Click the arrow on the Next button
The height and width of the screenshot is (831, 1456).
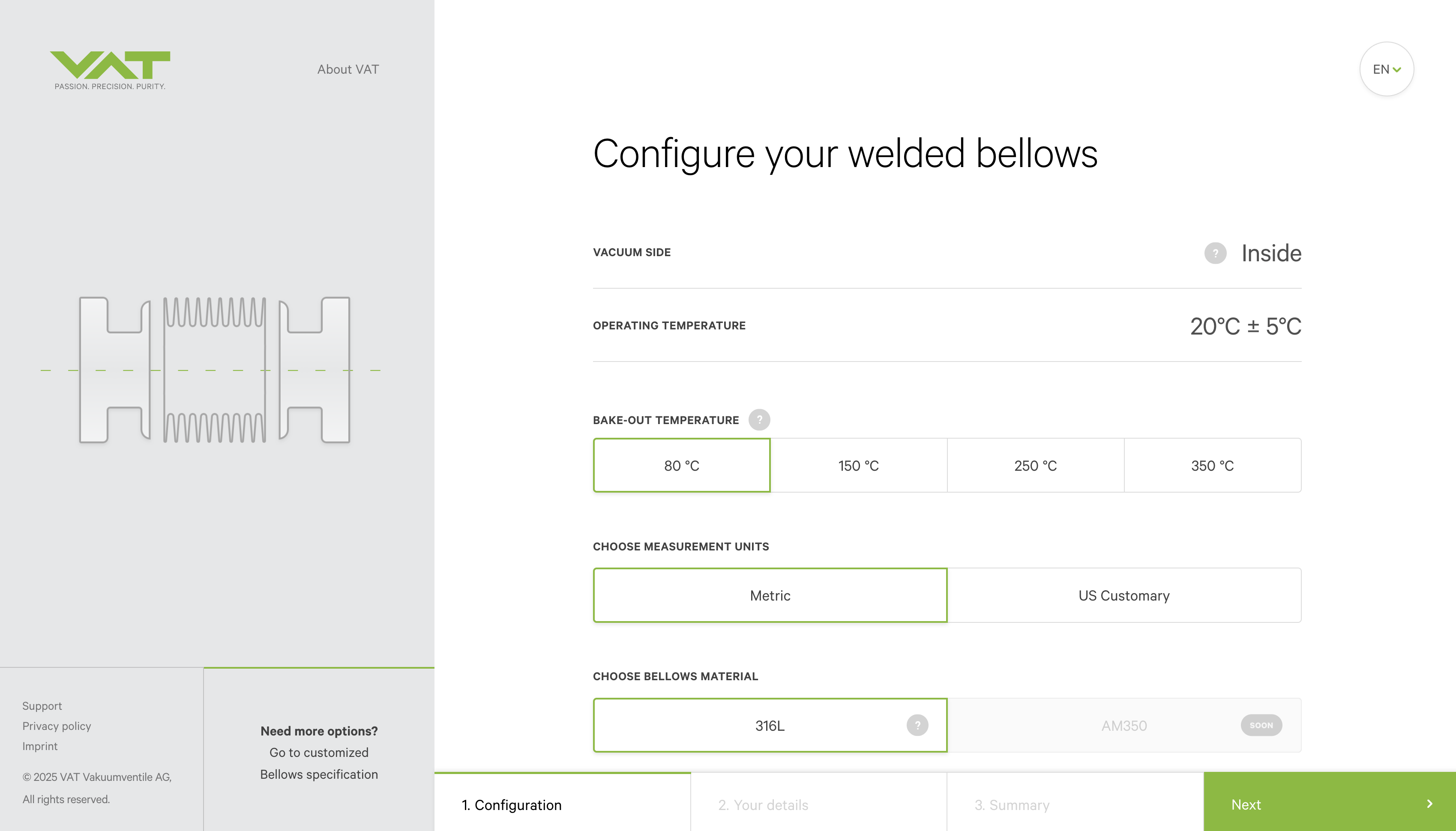tap(1429, 804)
